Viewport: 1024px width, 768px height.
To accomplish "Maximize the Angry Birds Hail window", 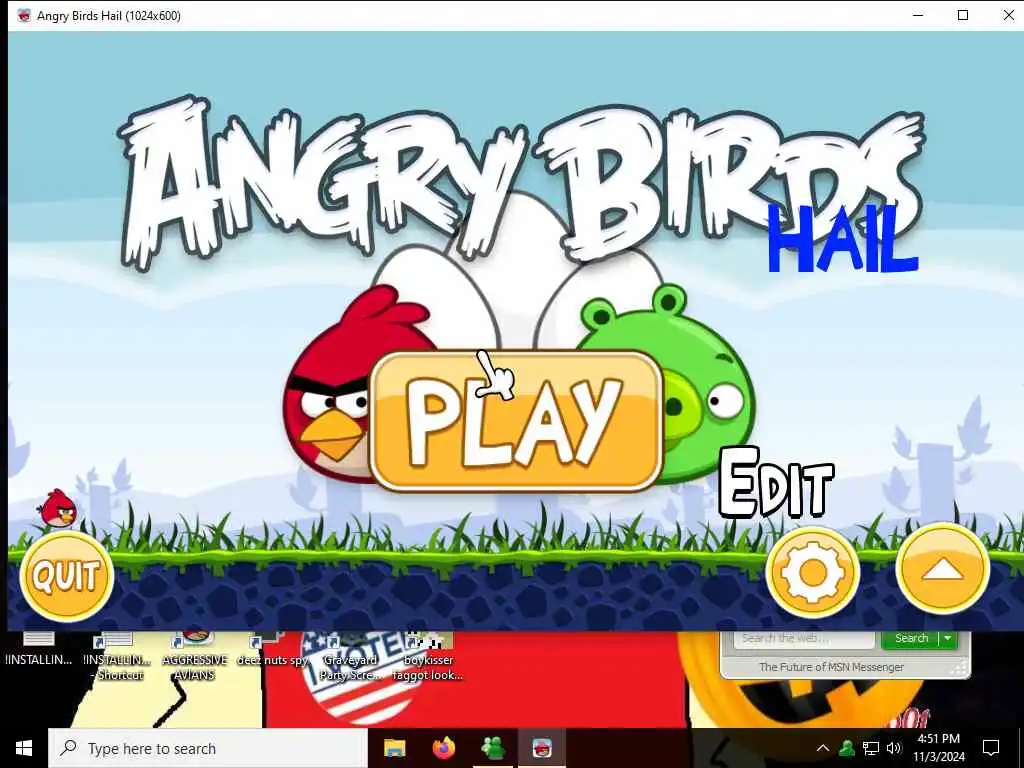I will tap(963, 15).
